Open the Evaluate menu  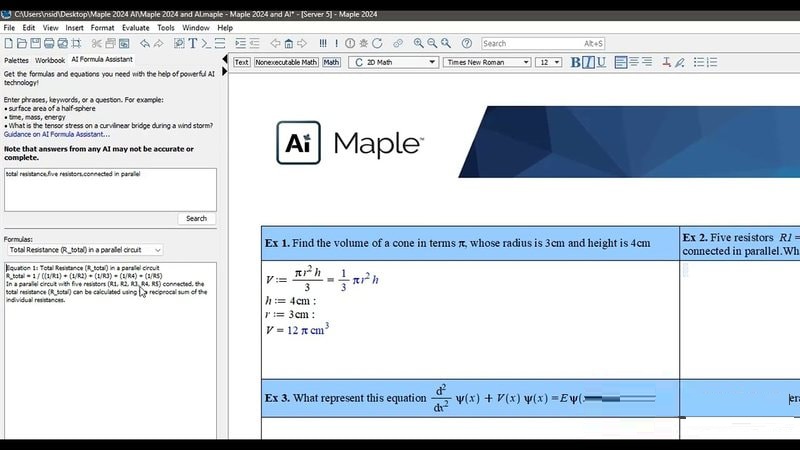point(136,28)
